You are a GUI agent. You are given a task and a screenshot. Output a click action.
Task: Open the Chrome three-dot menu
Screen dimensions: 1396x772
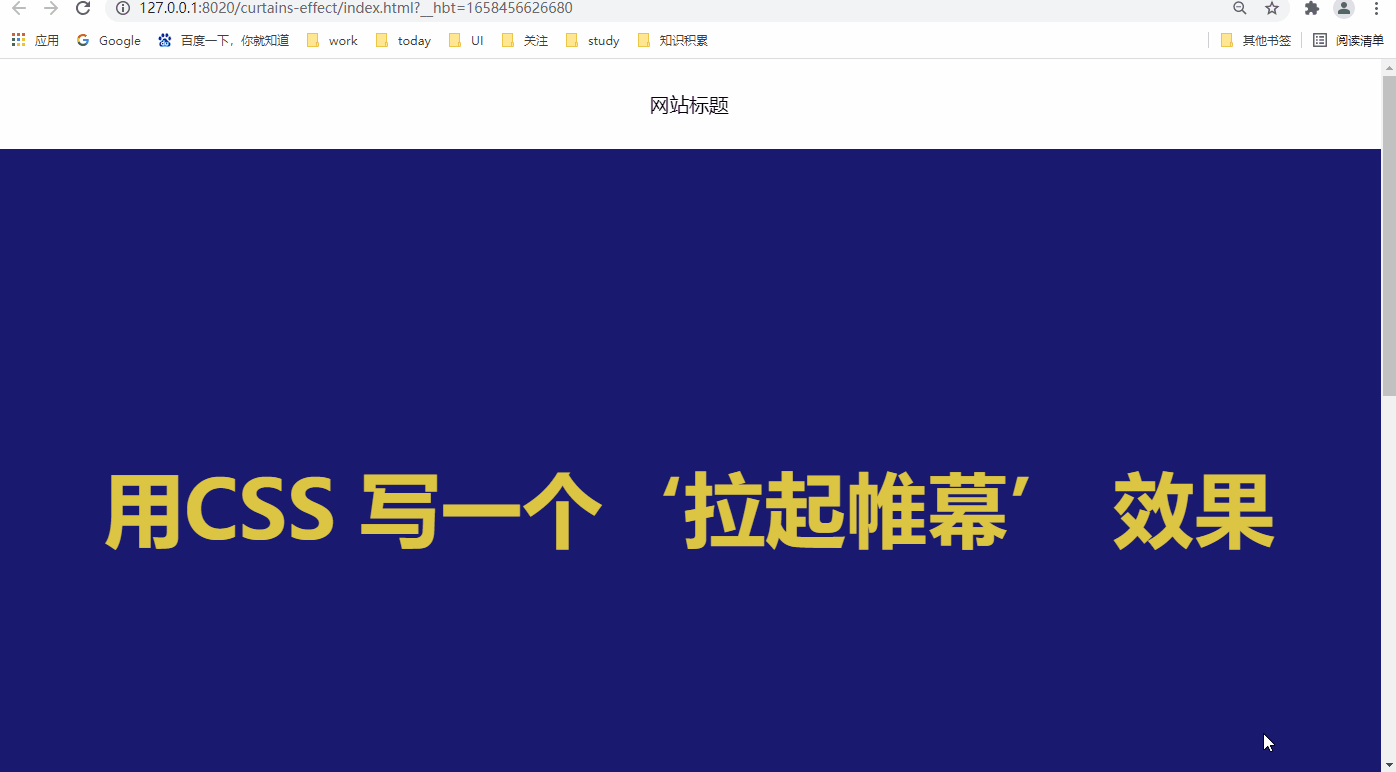point(1376,8)
